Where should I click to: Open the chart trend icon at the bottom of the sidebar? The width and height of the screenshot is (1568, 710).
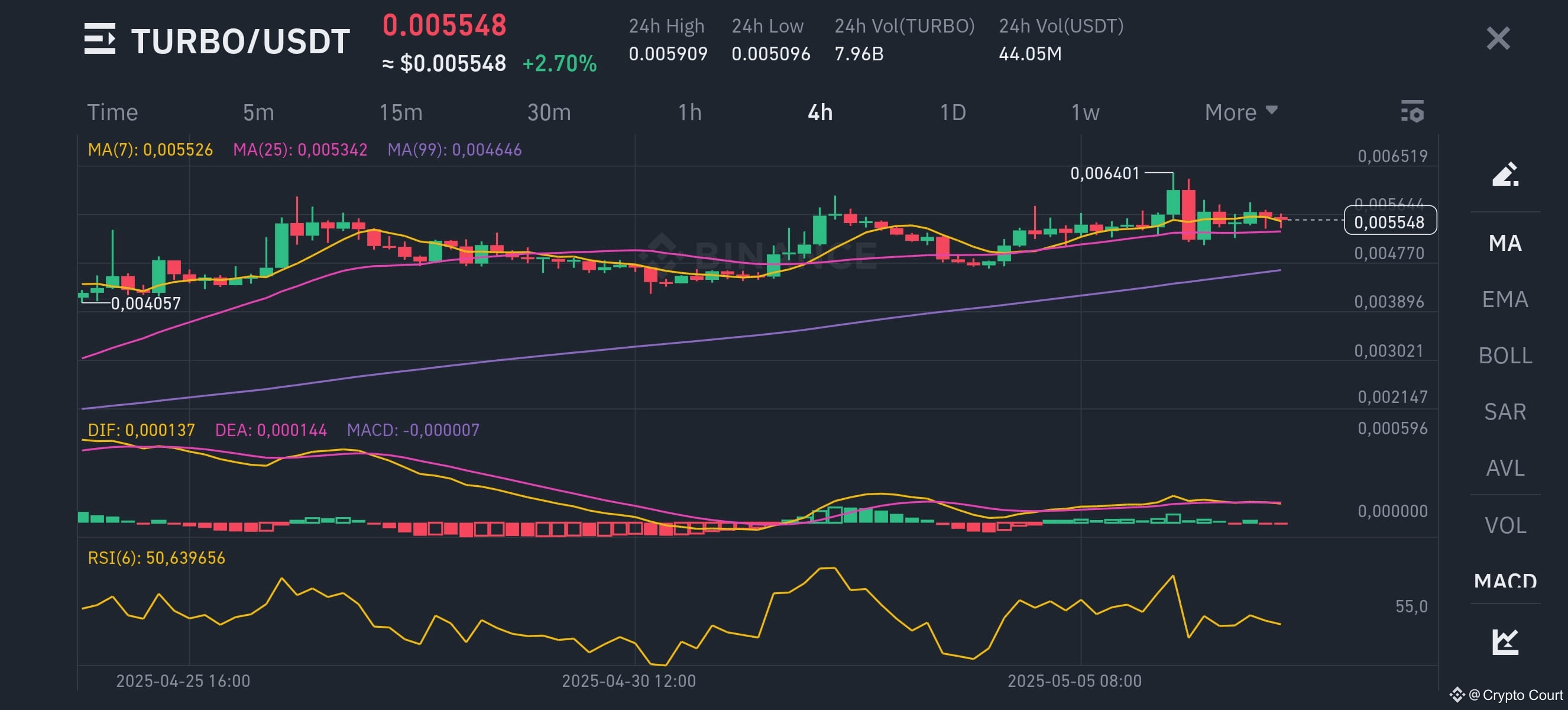pyautogui.click(x=1505, y=642)
